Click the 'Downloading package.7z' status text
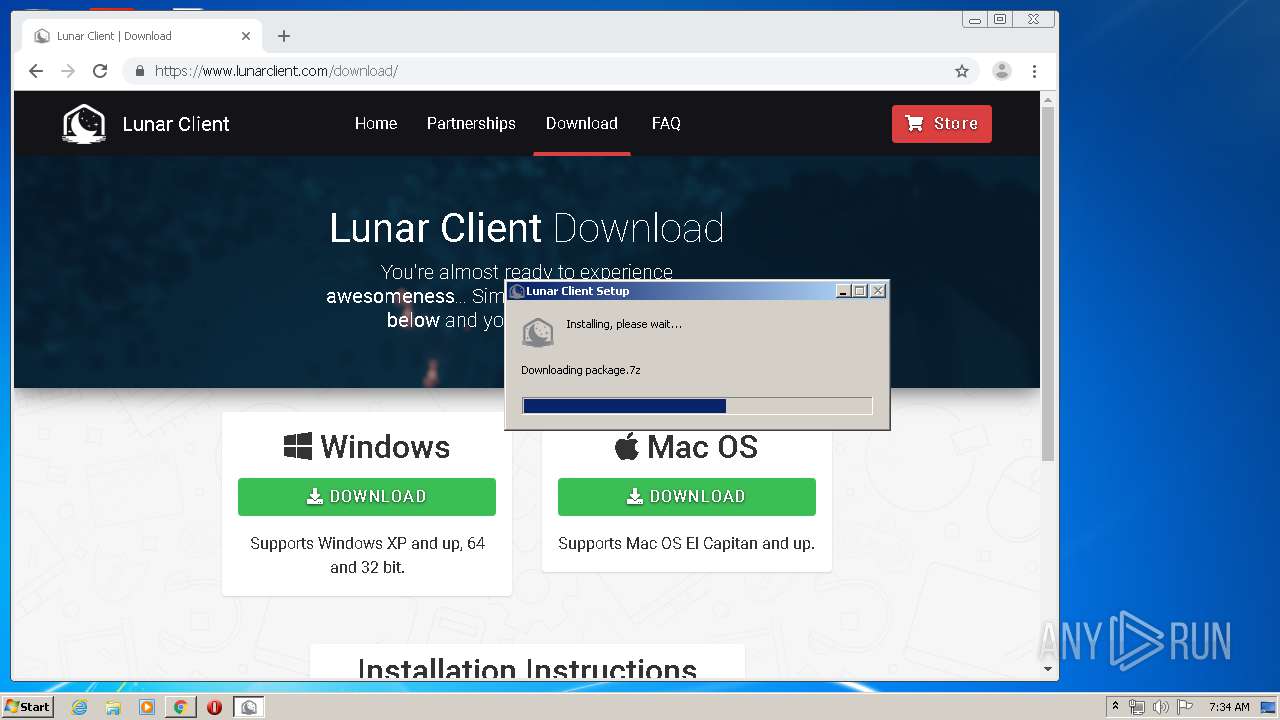Viewport: 1280px width, 720px height. (581, 370)
